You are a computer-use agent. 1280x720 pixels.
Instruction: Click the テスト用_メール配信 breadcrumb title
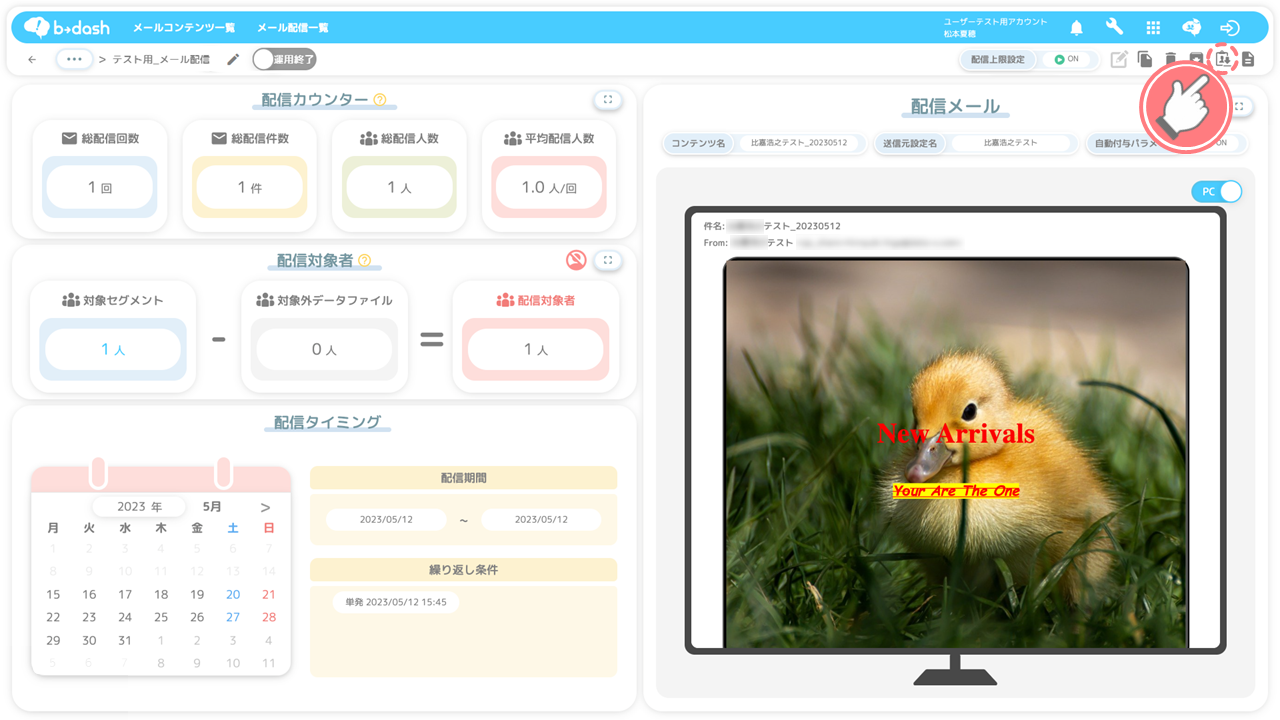pyautogui.click(x=161, y=60)
